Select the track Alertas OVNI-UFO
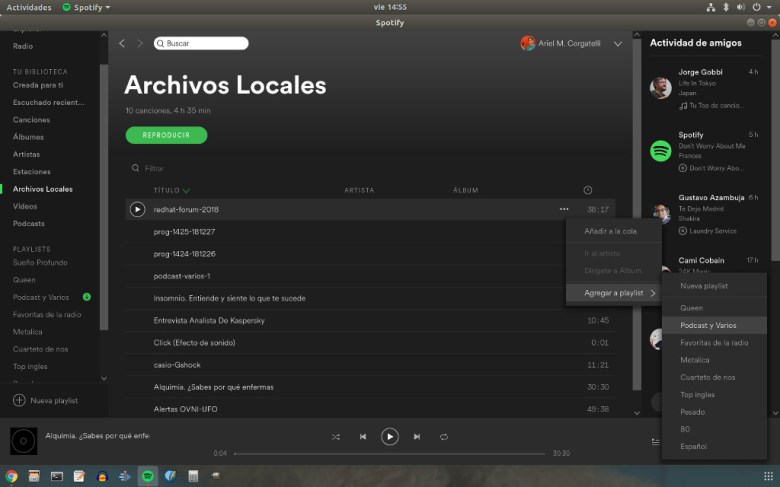The height and width of the screenshot is (487, 780). click(185, 409)
